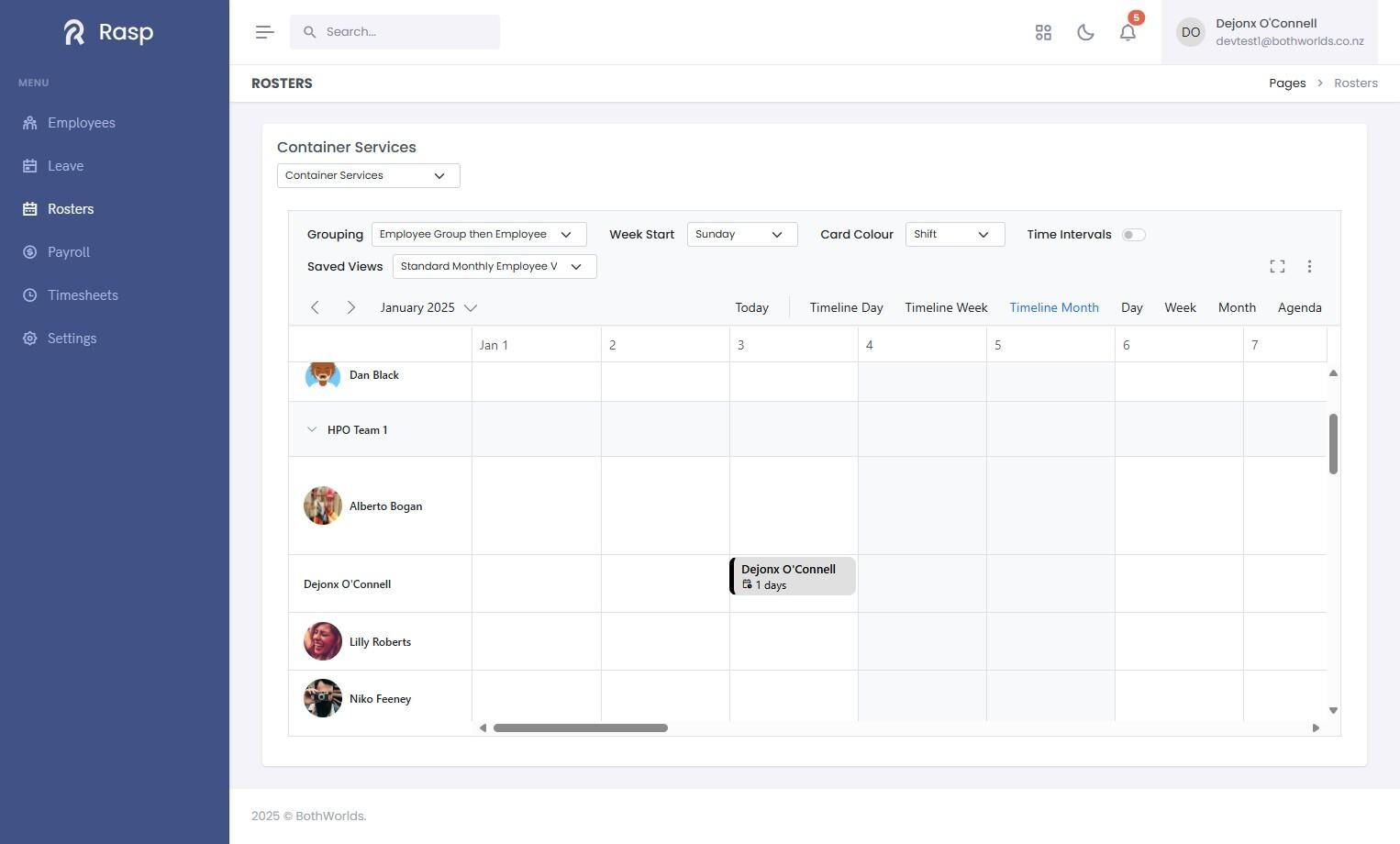Open the Week Start dropdown
1400x844 pixels.
742,234
